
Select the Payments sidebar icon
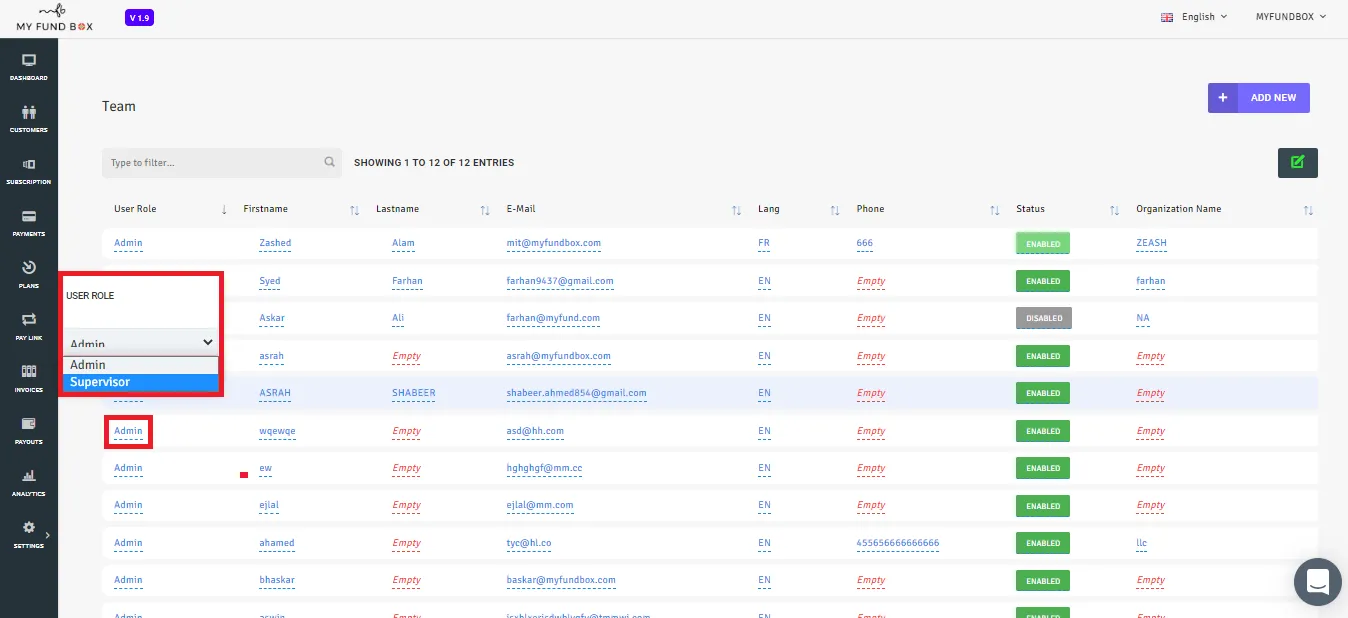tap(29, 216)
